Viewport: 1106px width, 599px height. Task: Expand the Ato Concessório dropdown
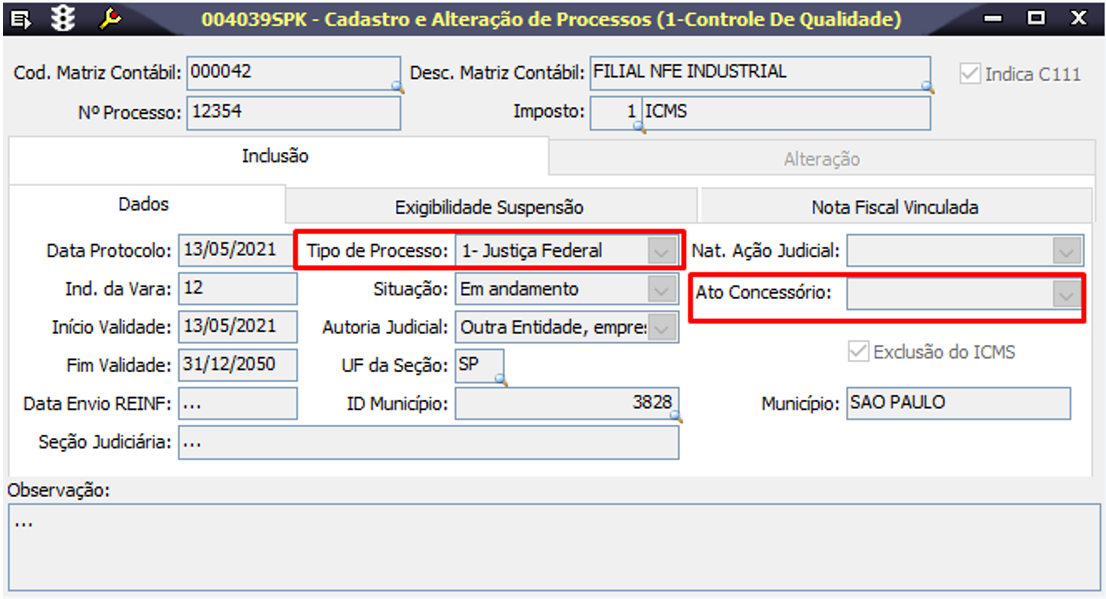click(x=1067, y=295)
